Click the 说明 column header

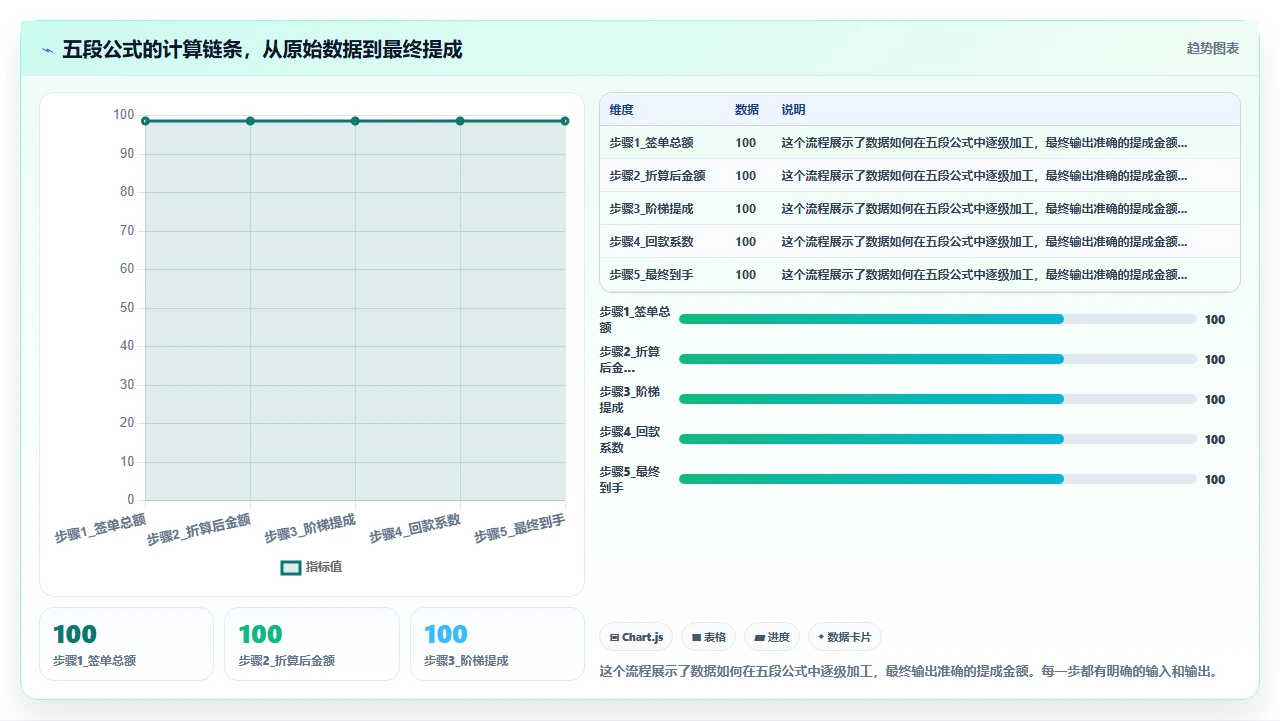(793, 110)
